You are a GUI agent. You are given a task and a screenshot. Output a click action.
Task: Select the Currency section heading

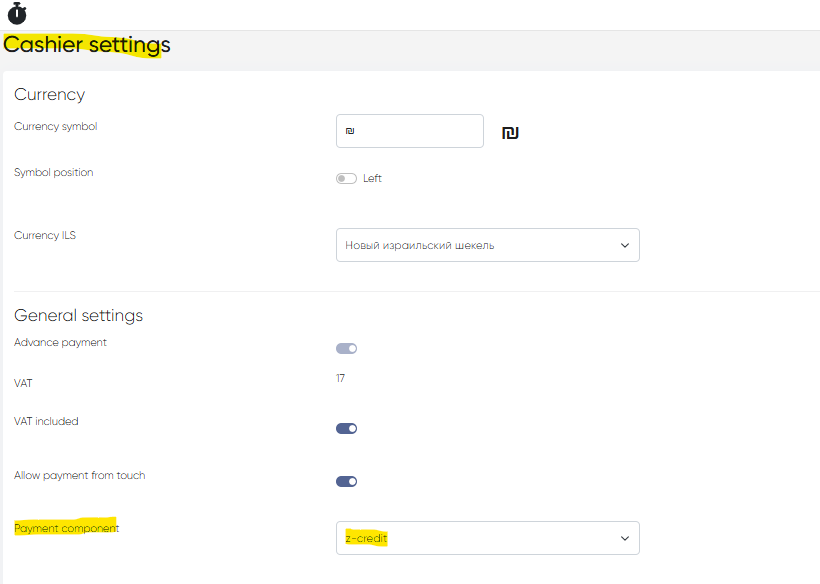49,95
